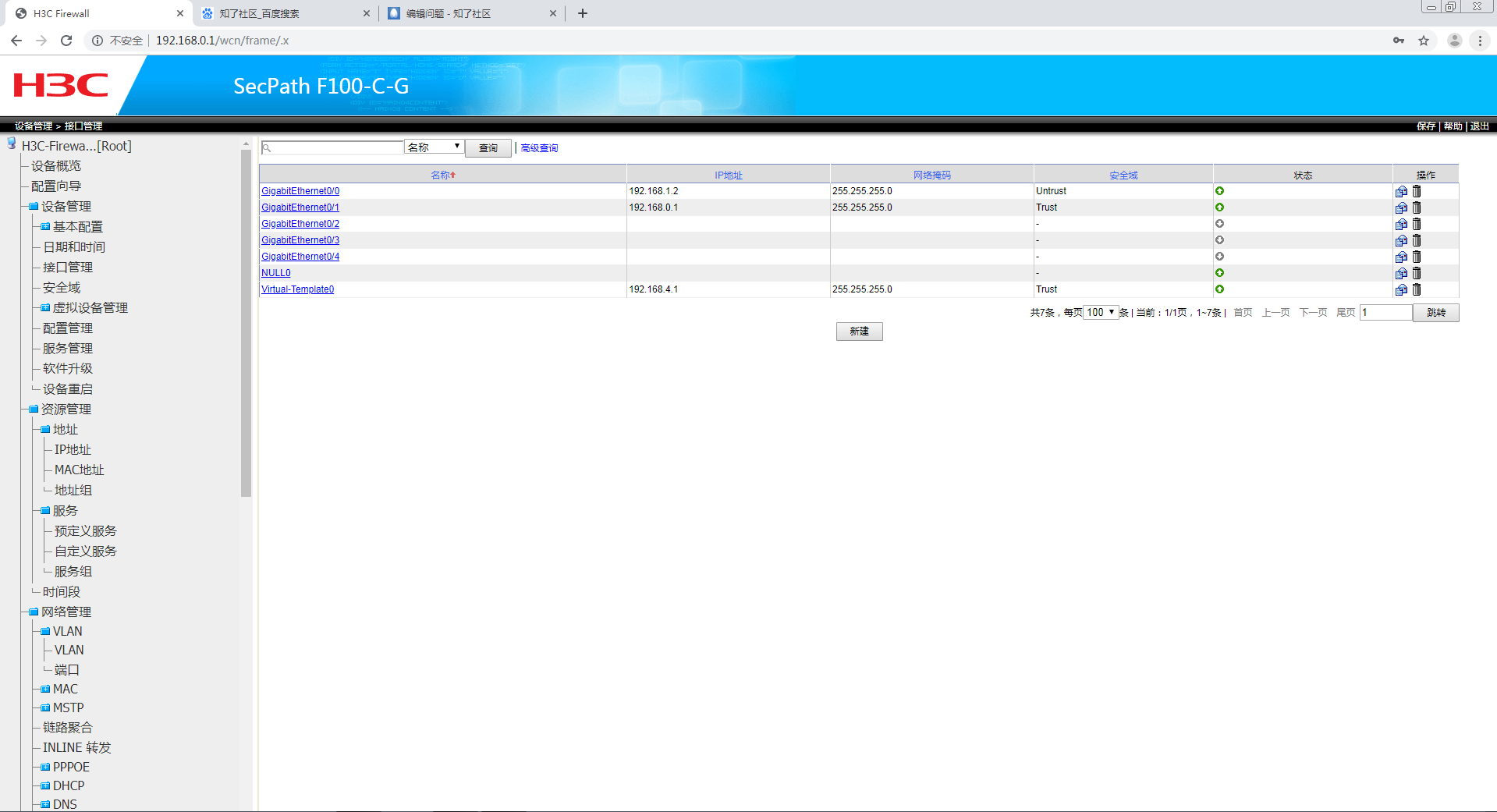Click gray down status icon of GigabitEthernet0/2
This screenshot has height=812, width=1497.
click(1219, 224)
